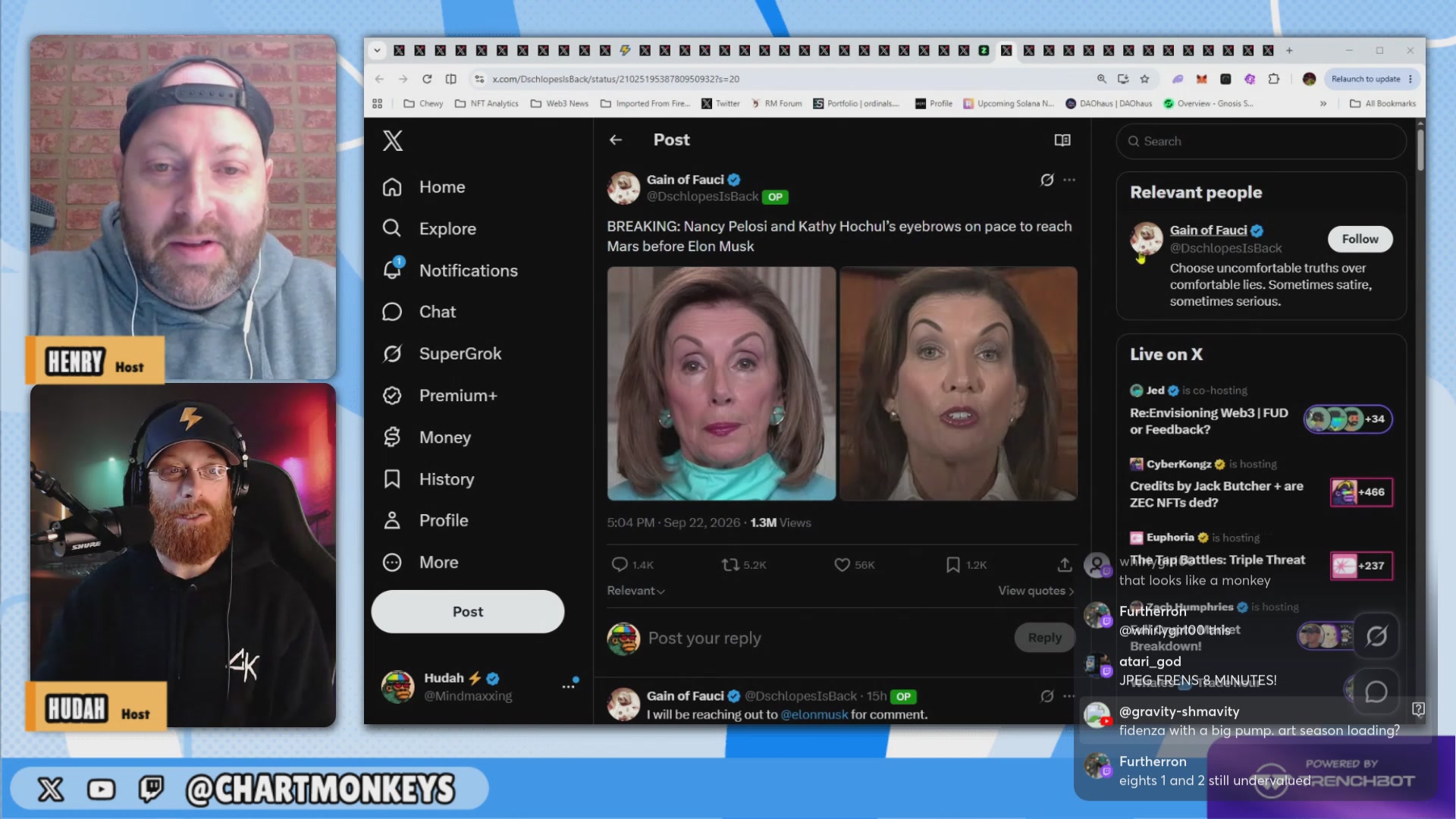1456x819 pixels.
Task: Click the Reply button
Action: pos(1044,638)
